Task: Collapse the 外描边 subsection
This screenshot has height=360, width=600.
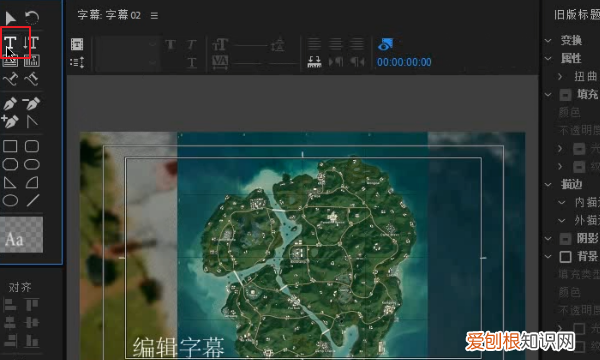Action: 561,221
